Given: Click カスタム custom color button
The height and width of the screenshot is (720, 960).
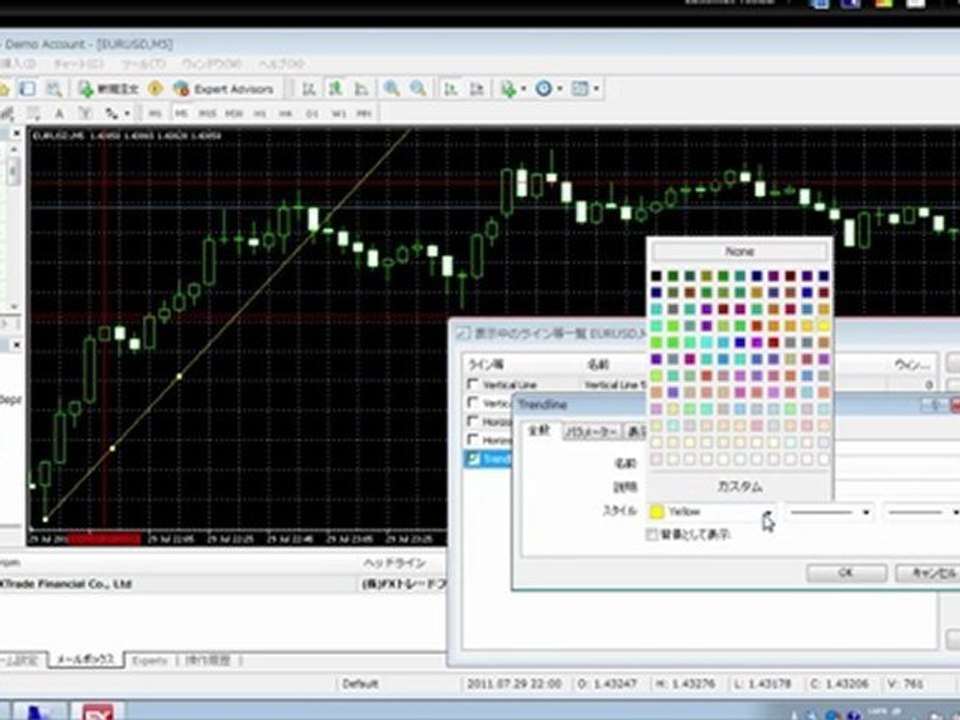Looking at the screenshot, I should pos(740,487).
